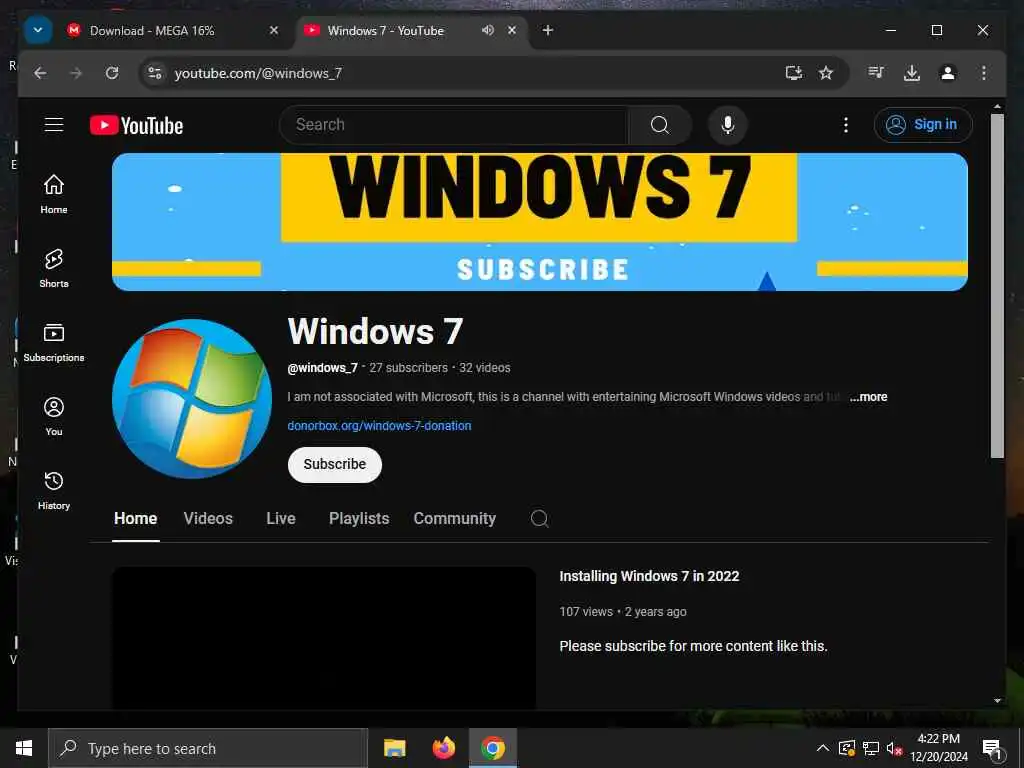Viewport: 1024px width, 768px height.
Task: Expand the tab search dropdown
Action: pos(38,30)
